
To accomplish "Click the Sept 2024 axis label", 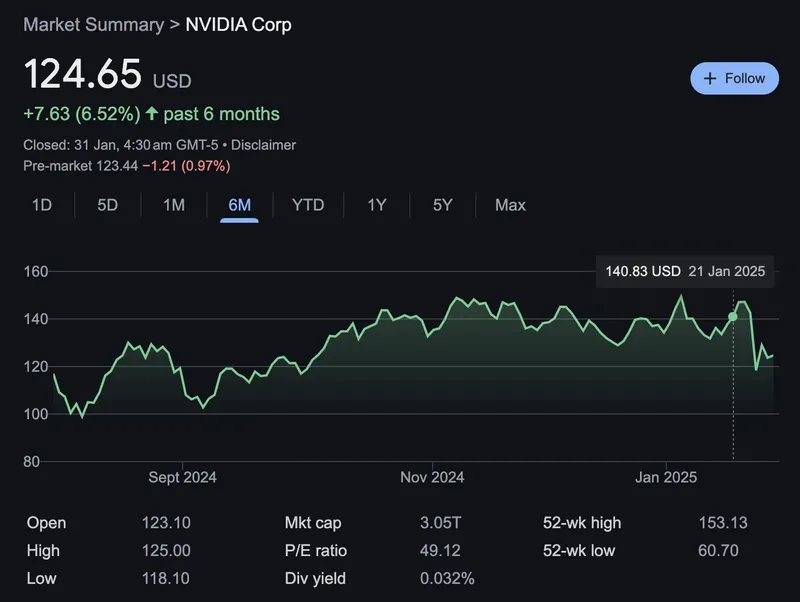I will [x=182, y=477].
